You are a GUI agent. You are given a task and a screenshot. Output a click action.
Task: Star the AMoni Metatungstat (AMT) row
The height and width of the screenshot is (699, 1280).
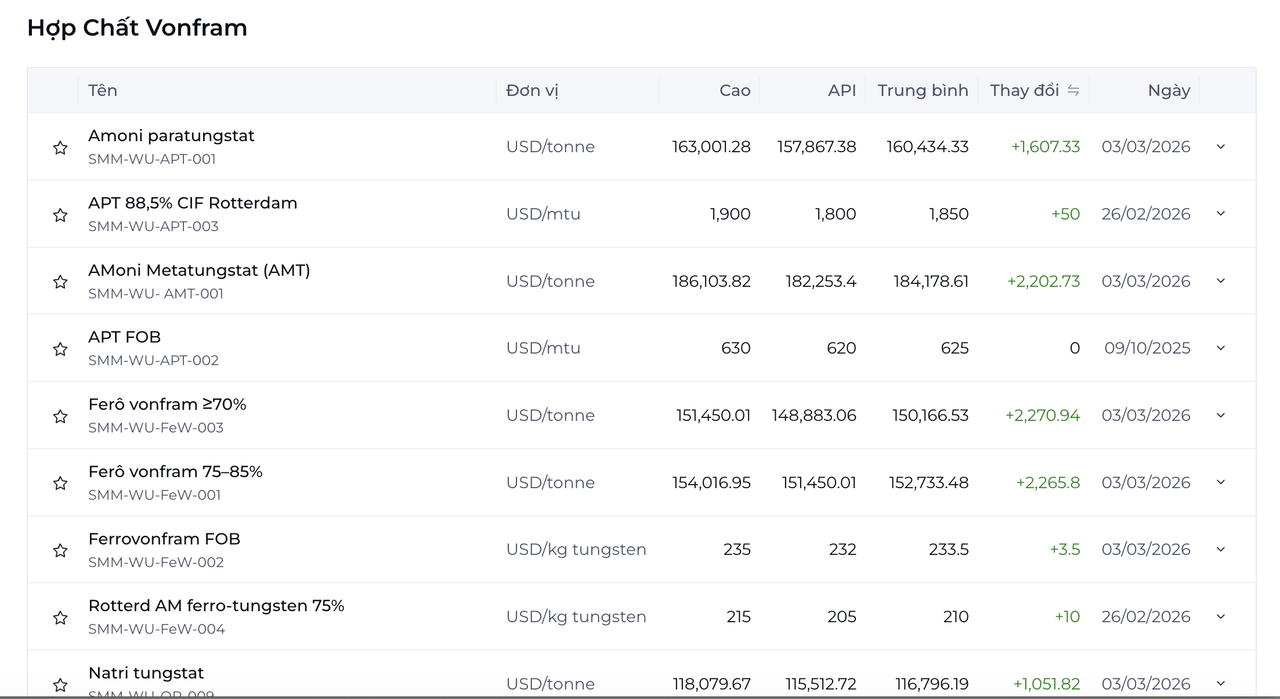(60, 282)
